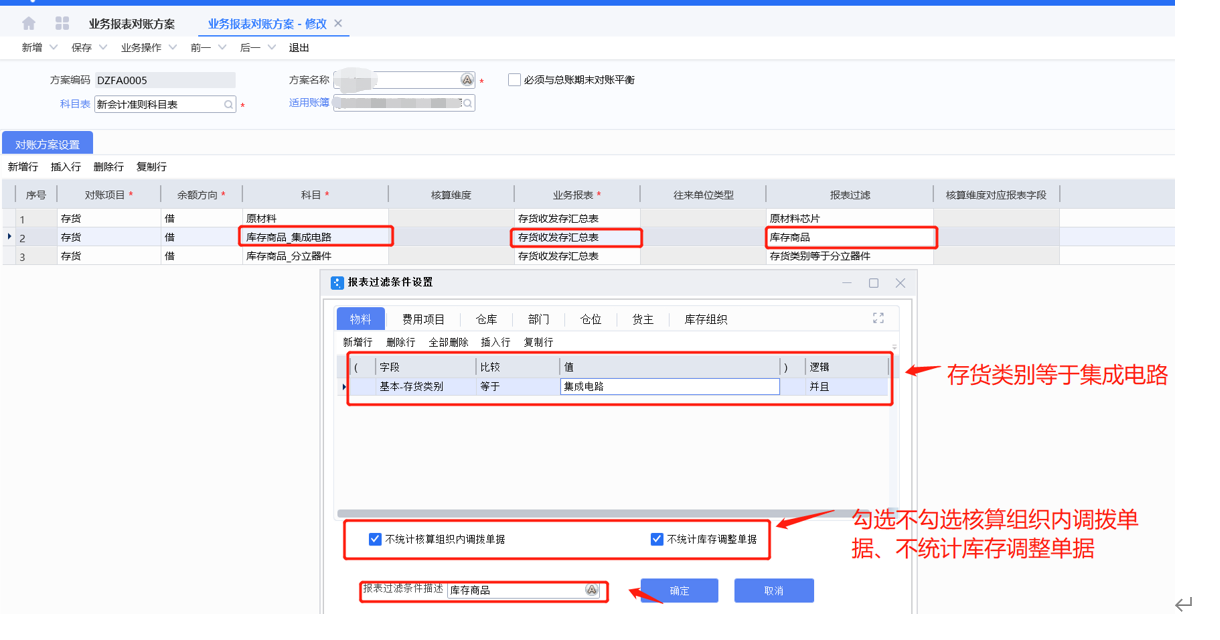The width and height of the screenshot is (1220, 640).
Task: Click the 取消 button
Action: point(773,590)
